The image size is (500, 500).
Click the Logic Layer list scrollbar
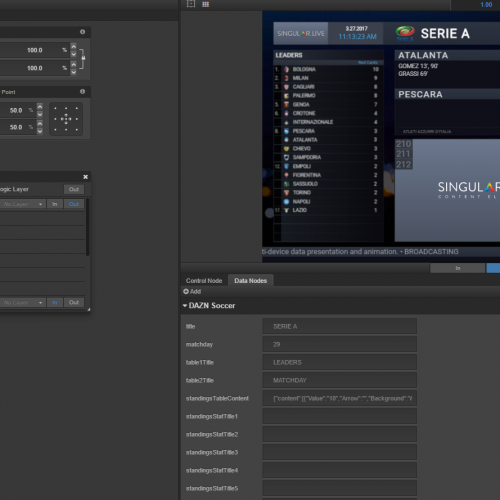pyautogui.click(x=87, y=227)
